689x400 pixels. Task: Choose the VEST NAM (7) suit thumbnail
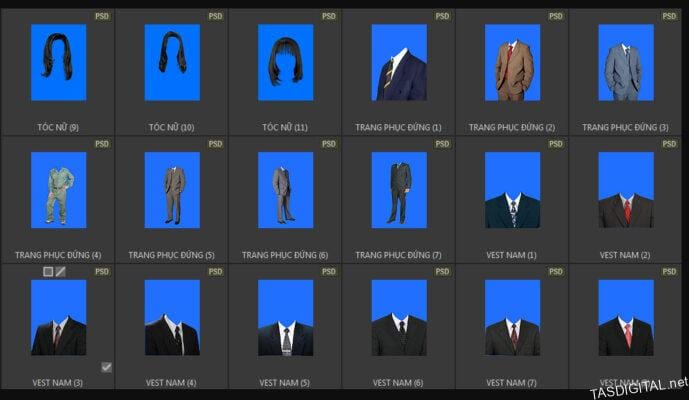[512, 317]
